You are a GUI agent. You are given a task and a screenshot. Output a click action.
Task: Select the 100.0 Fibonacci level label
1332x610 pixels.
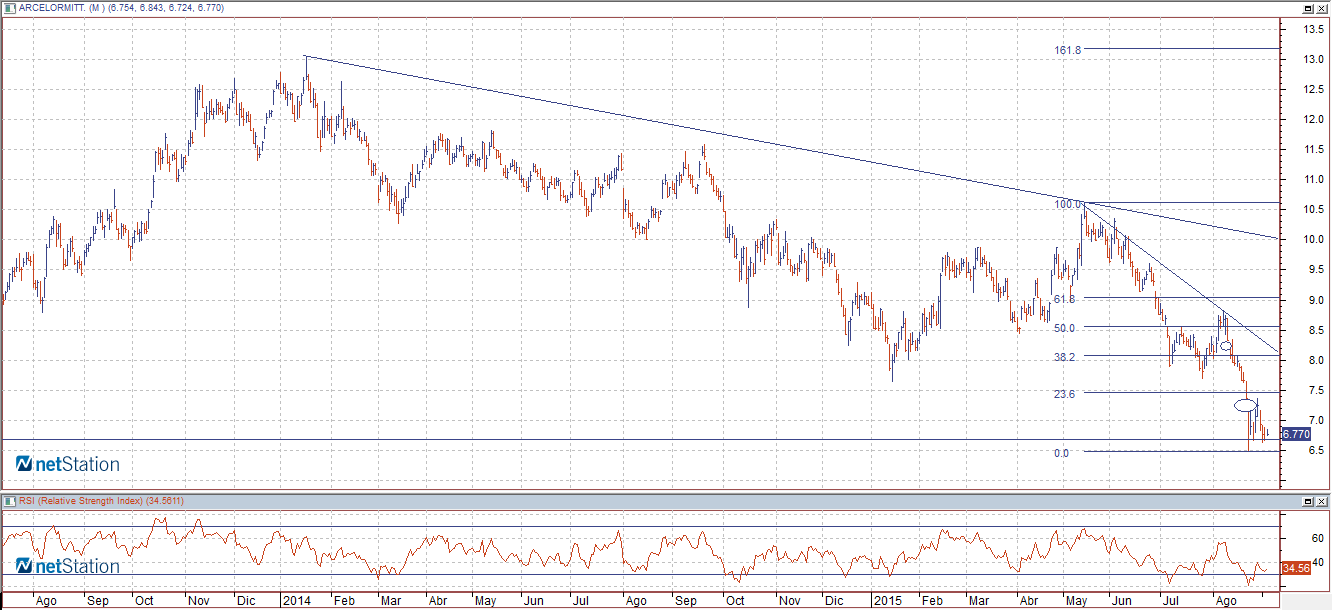(1067, 204)
